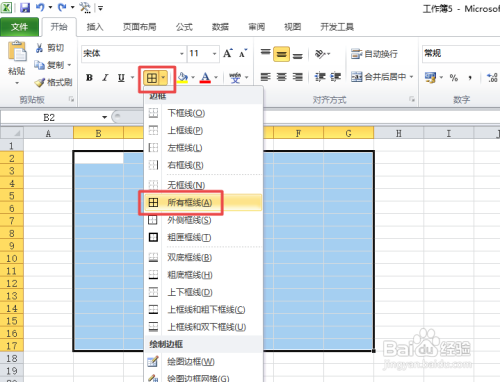Open Font Color dropdown arrow
This screenshot has height=382, width=500.
point(216,78)
